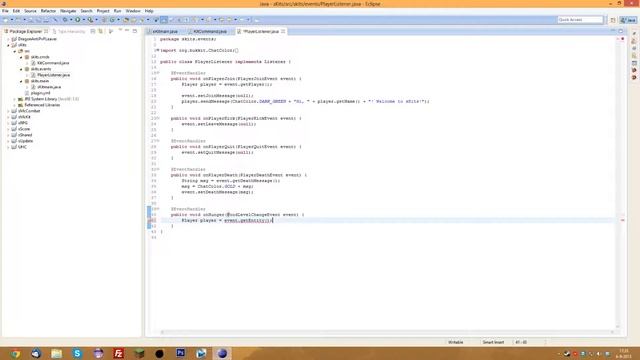Collapse the skits.events package

21,69
